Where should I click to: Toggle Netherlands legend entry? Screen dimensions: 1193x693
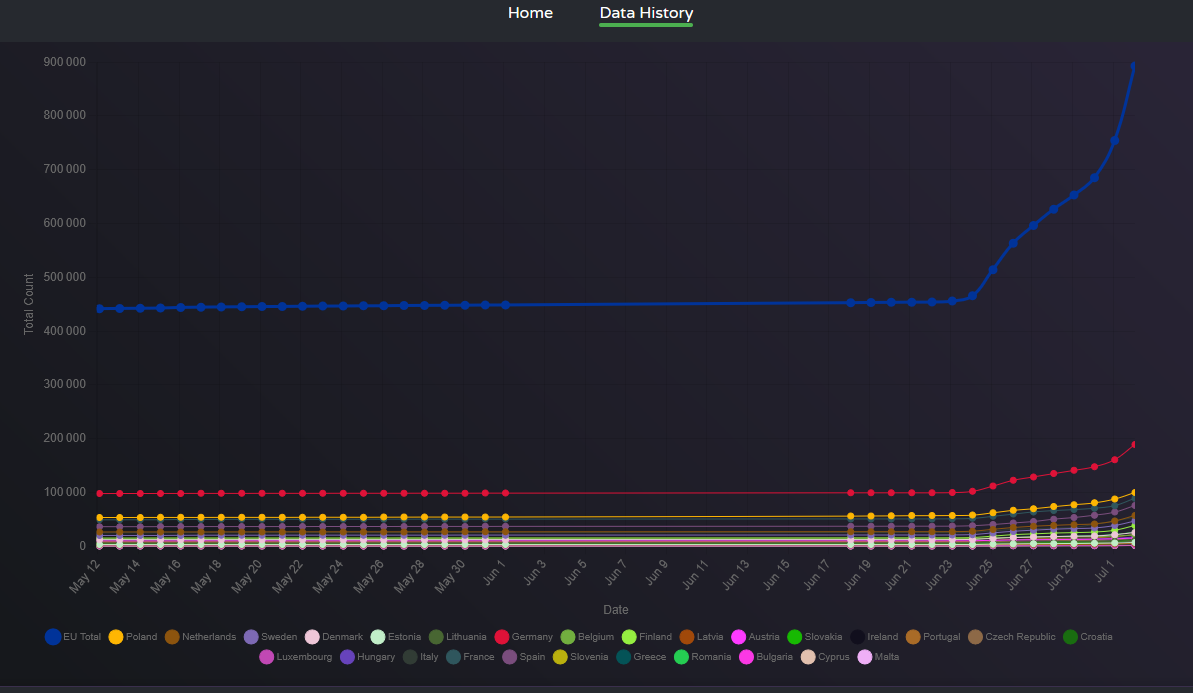point(200,637)
